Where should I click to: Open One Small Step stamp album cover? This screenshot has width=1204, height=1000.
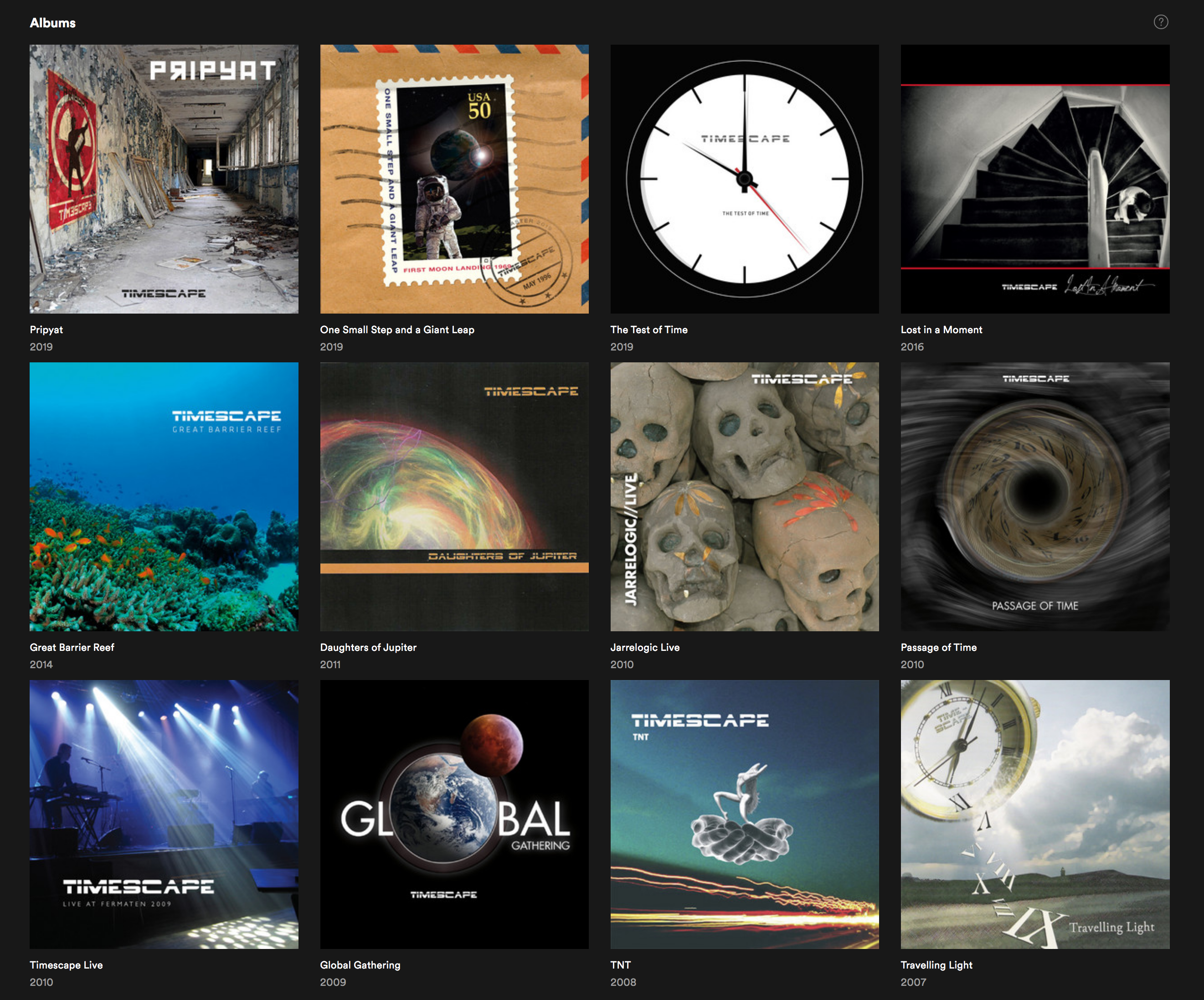coord(454,179)
